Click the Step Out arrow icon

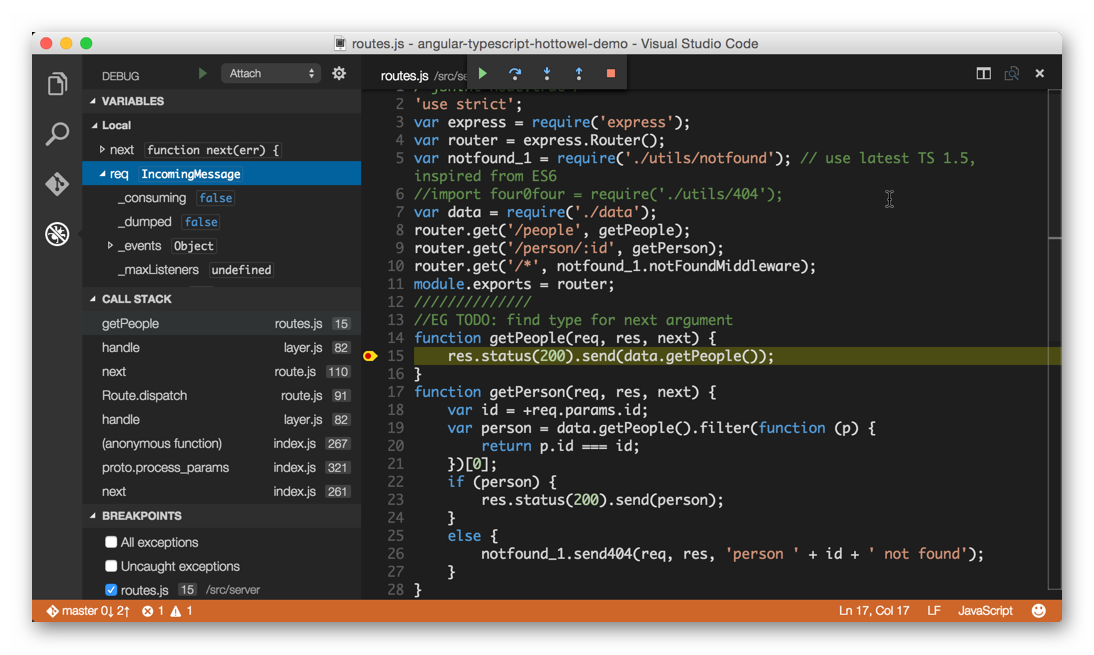(x=579, y=73)
